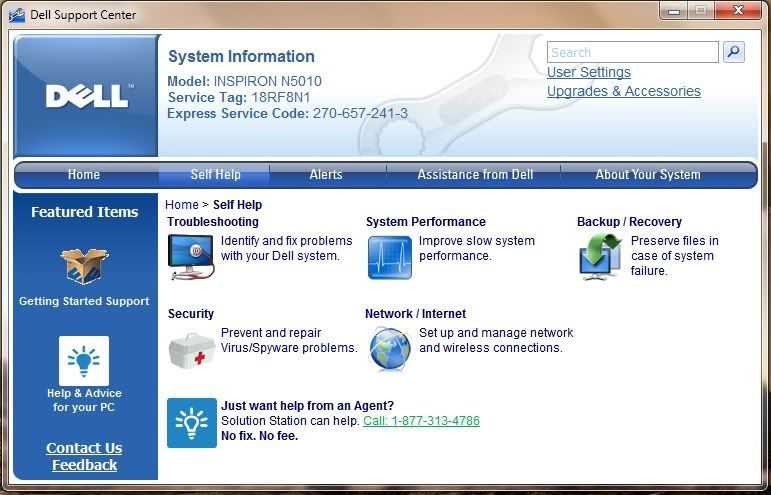Click the Home breadcrumb link

[x=182, y=204]
